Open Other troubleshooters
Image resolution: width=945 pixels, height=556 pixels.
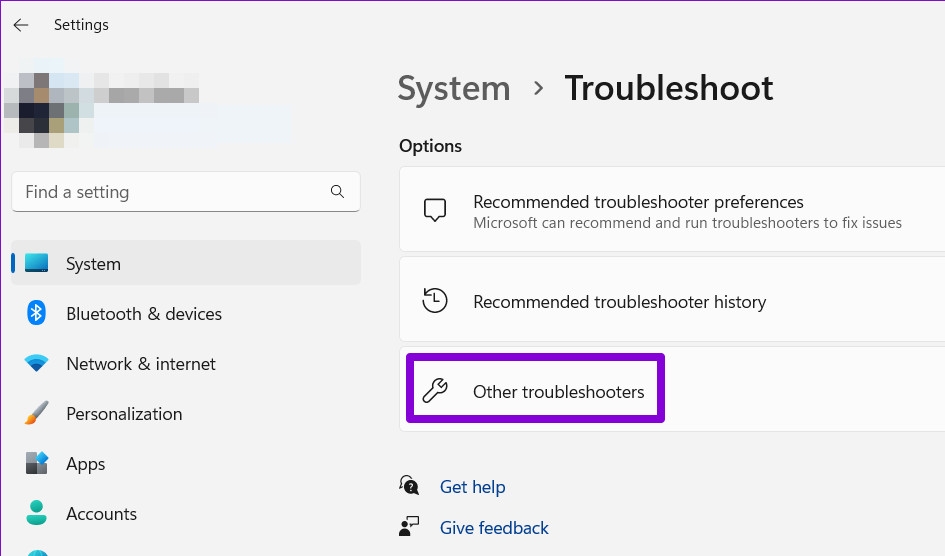(672, 389)
